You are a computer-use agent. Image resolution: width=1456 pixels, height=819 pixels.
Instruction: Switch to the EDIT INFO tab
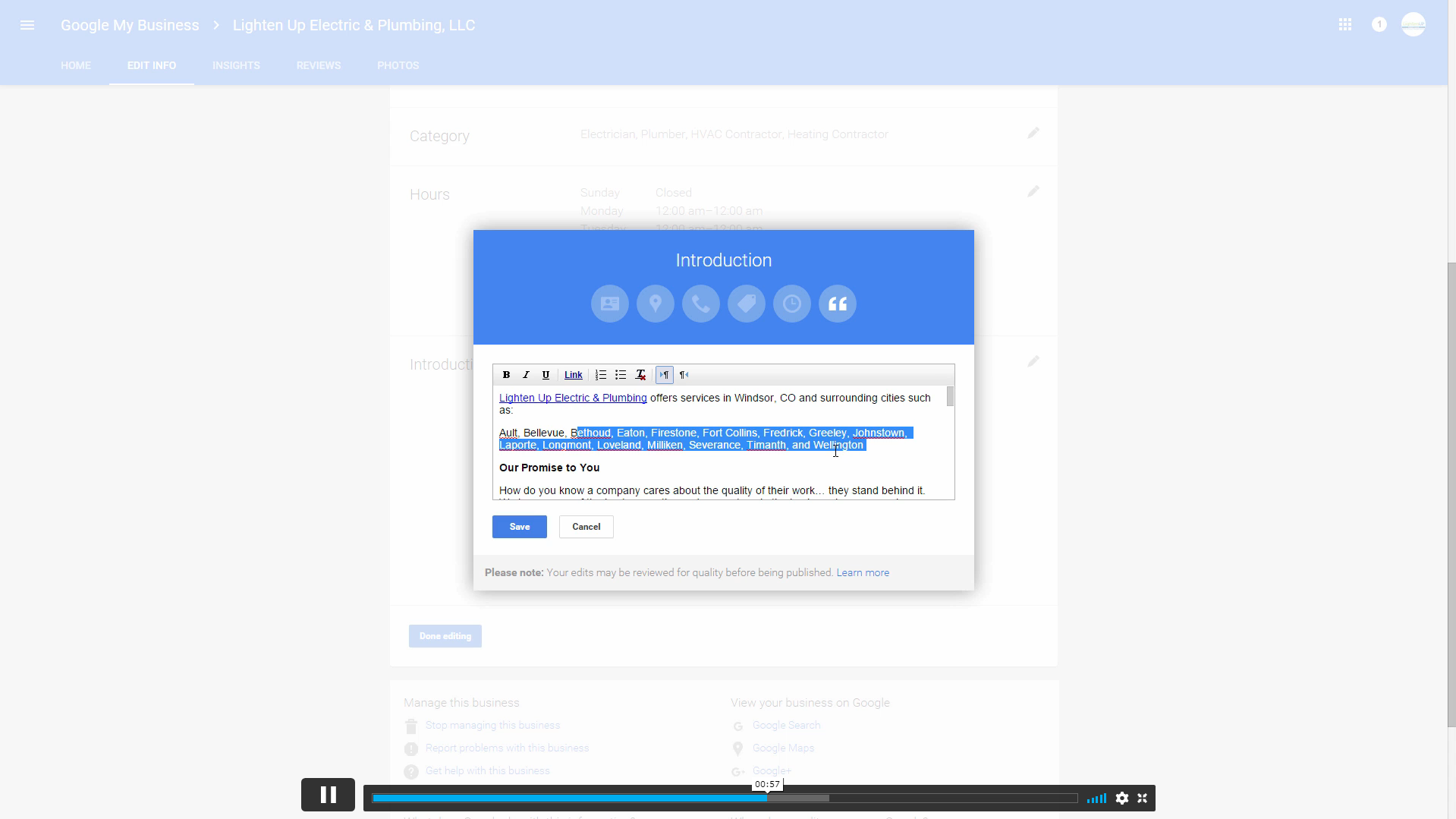tap(152, 65)
